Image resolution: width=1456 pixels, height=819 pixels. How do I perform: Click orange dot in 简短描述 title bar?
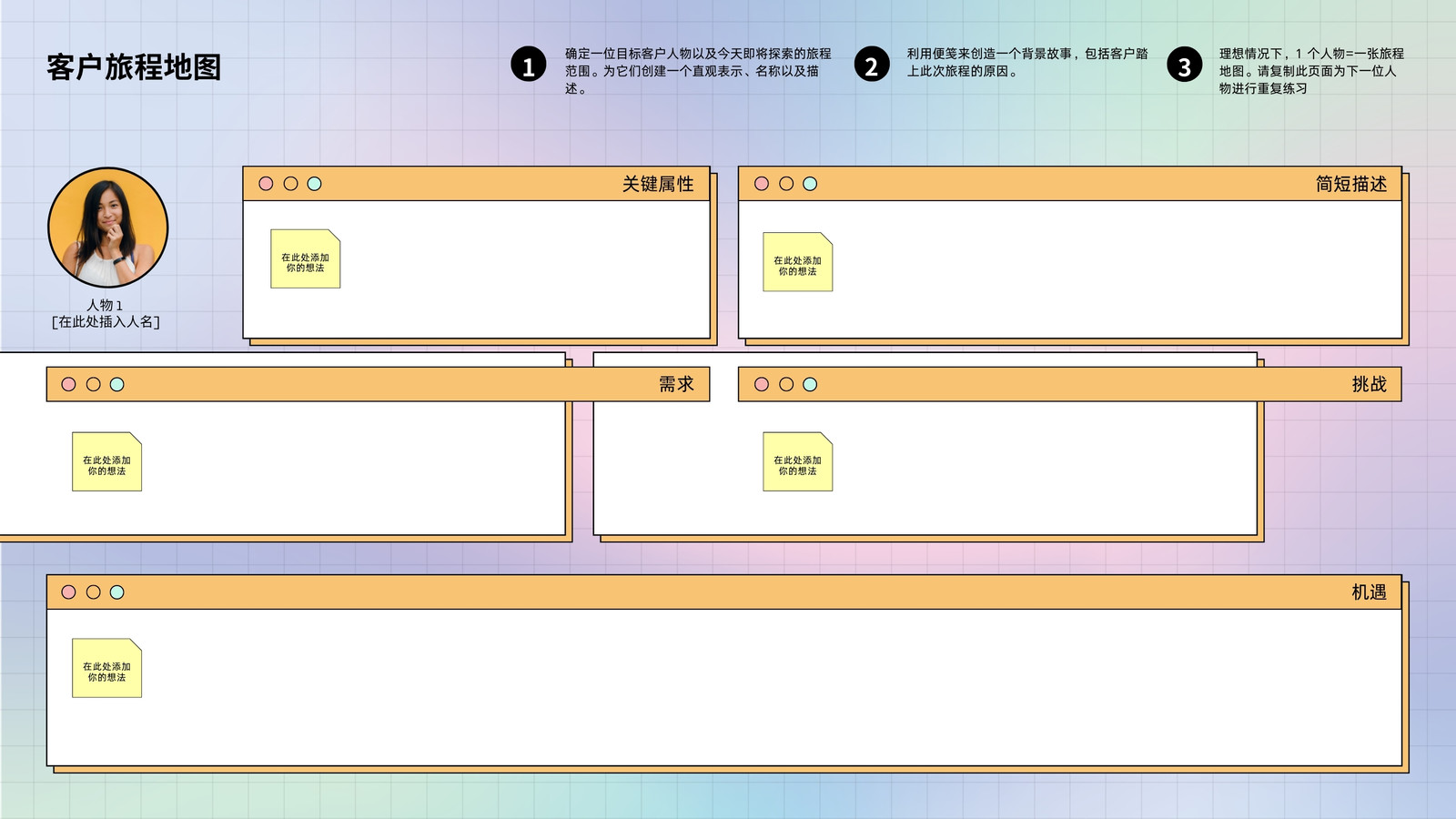point(786,184)
